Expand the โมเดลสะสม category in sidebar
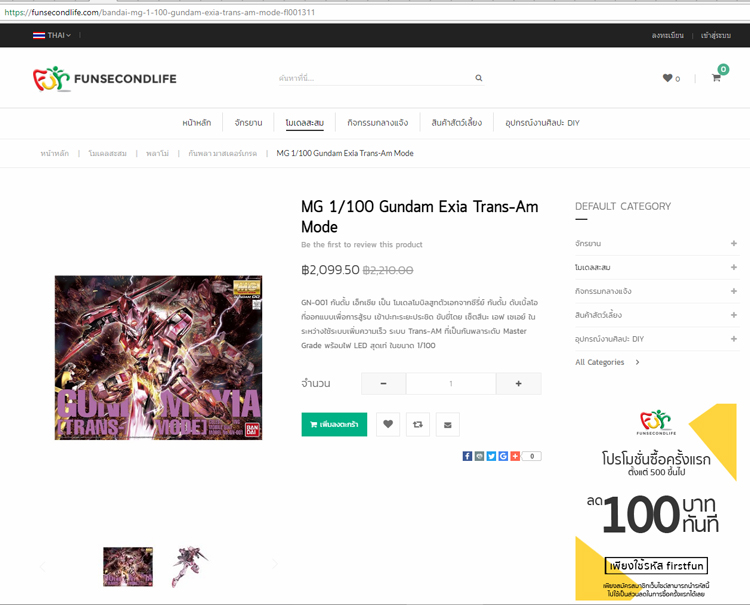 click(x=734, y=267)
